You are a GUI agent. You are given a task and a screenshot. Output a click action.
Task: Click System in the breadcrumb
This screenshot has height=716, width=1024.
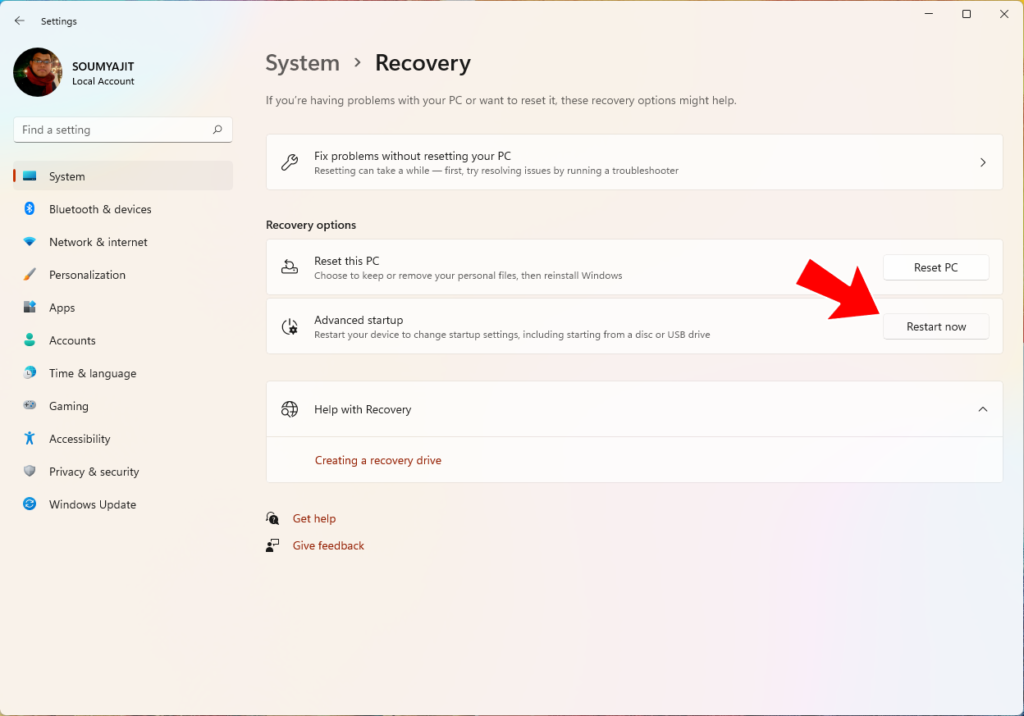pos(302,63)
